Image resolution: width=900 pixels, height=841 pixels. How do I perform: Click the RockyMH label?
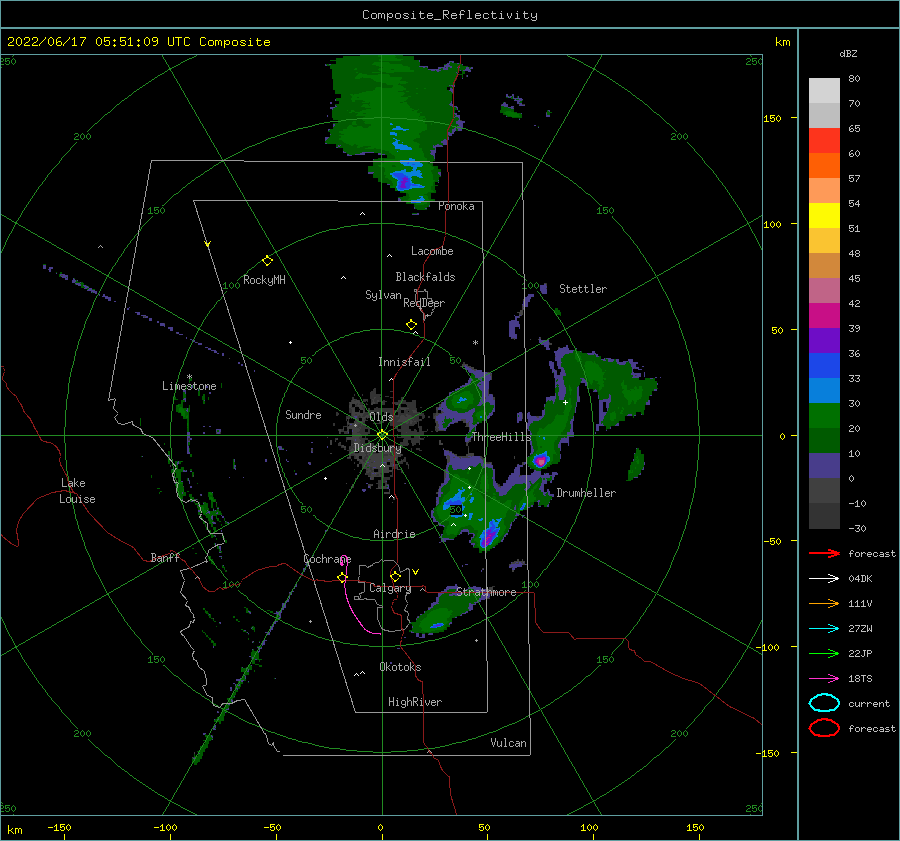pyautogui.click(x=264, y=280)
